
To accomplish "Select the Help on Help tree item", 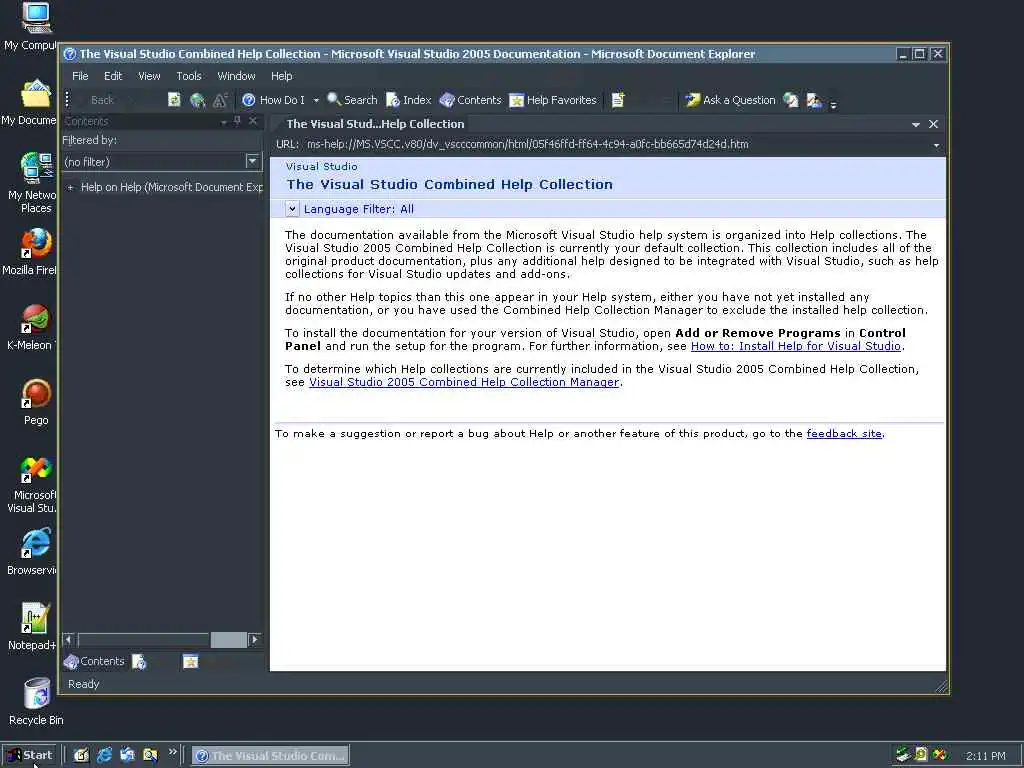I will (172, 187).
